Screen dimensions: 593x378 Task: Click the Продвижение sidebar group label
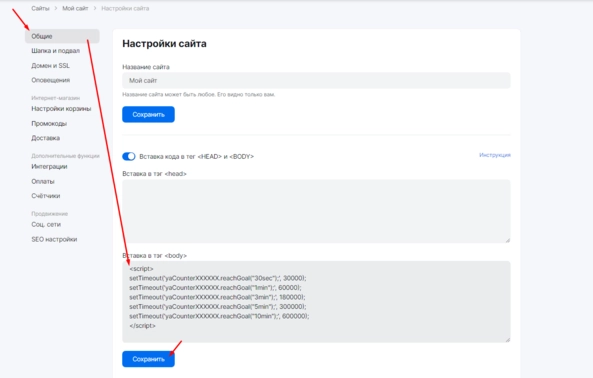click(x=49, y=214)
